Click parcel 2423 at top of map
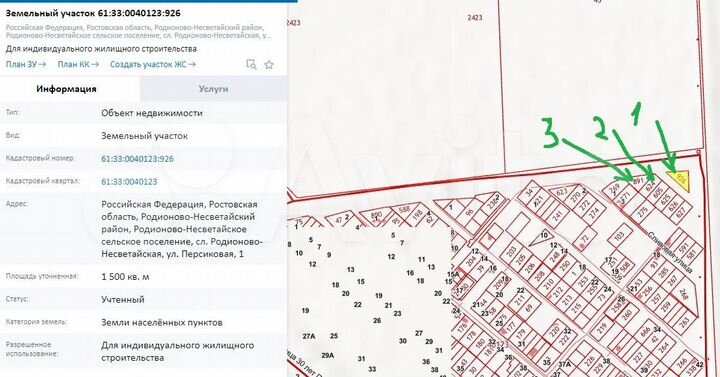The width and height of the screenshot is (720, 377). (x=475, y=17)
